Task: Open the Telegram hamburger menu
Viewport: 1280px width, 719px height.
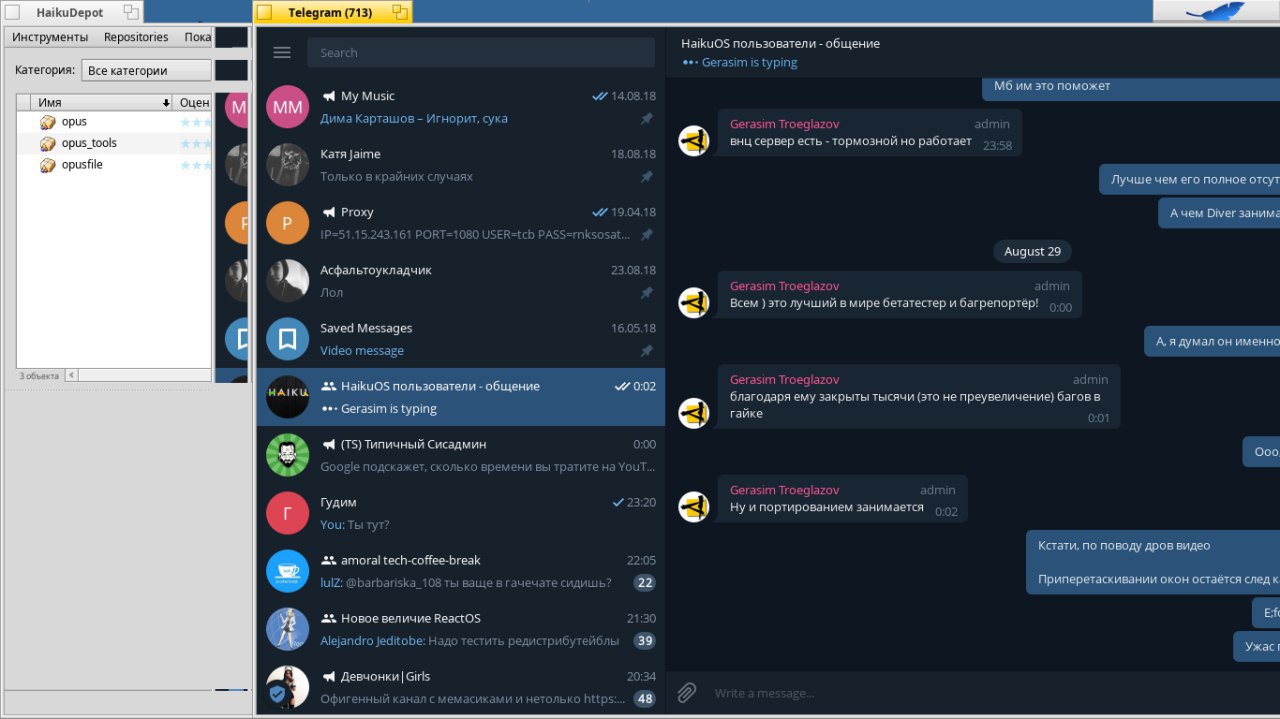Action: tap(282, 52)
